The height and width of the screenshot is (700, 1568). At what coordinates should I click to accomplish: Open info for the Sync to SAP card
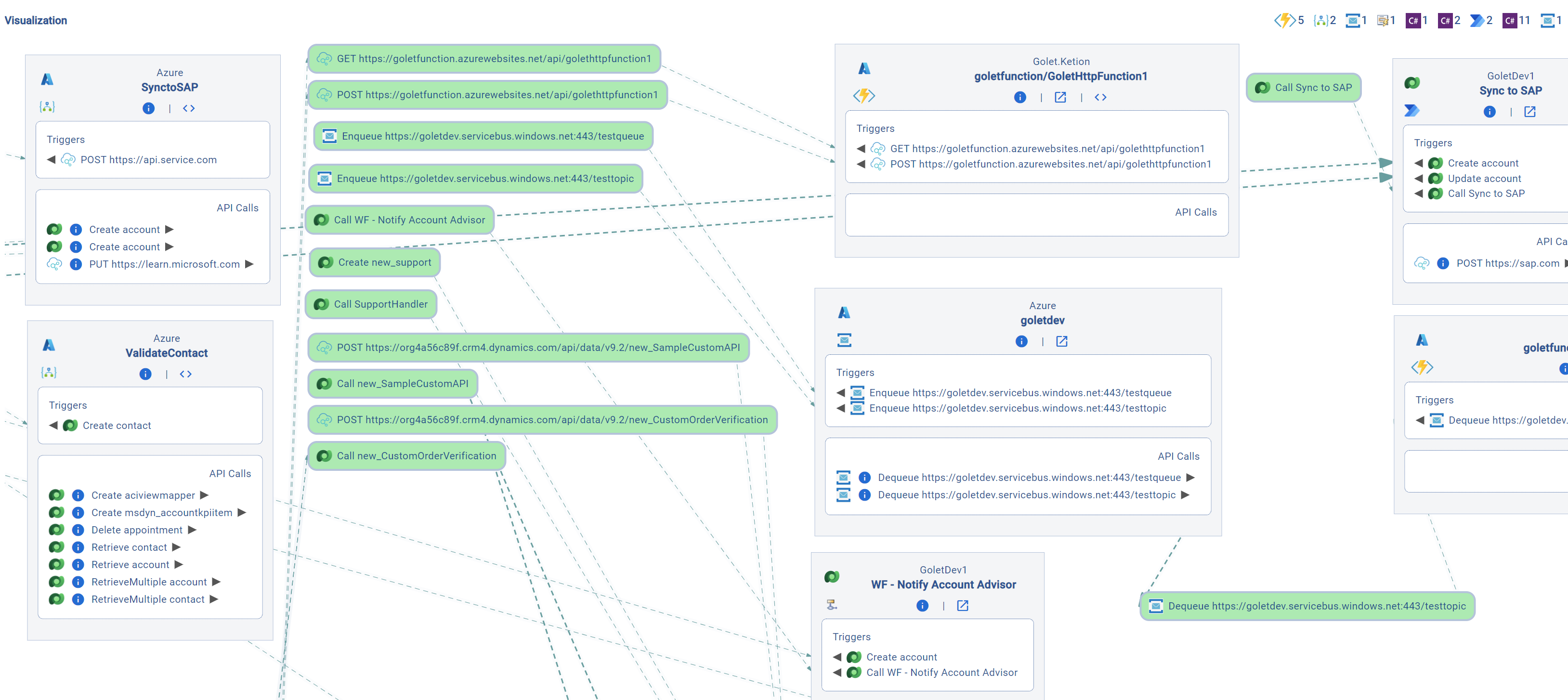pyautogui.click(x=1490, y=112)
